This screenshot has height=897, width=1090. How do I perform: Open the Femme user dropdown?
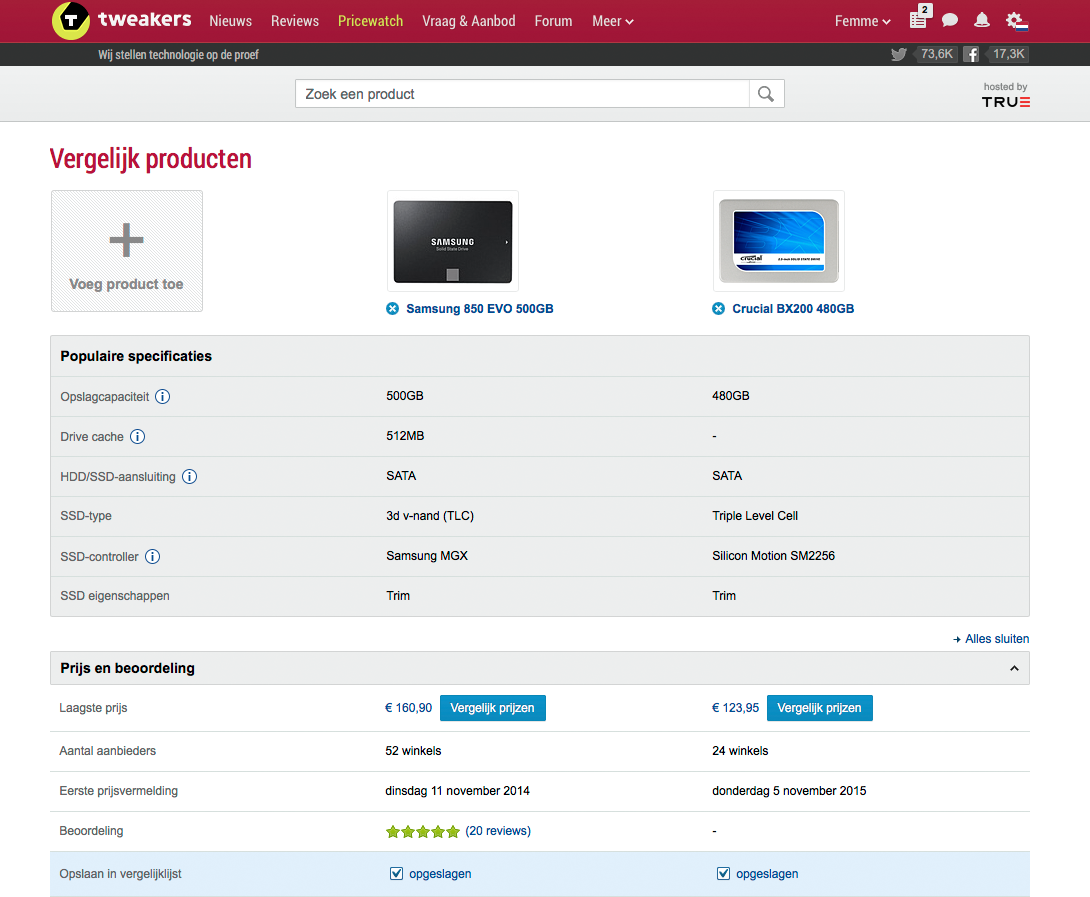pos(862,21)
